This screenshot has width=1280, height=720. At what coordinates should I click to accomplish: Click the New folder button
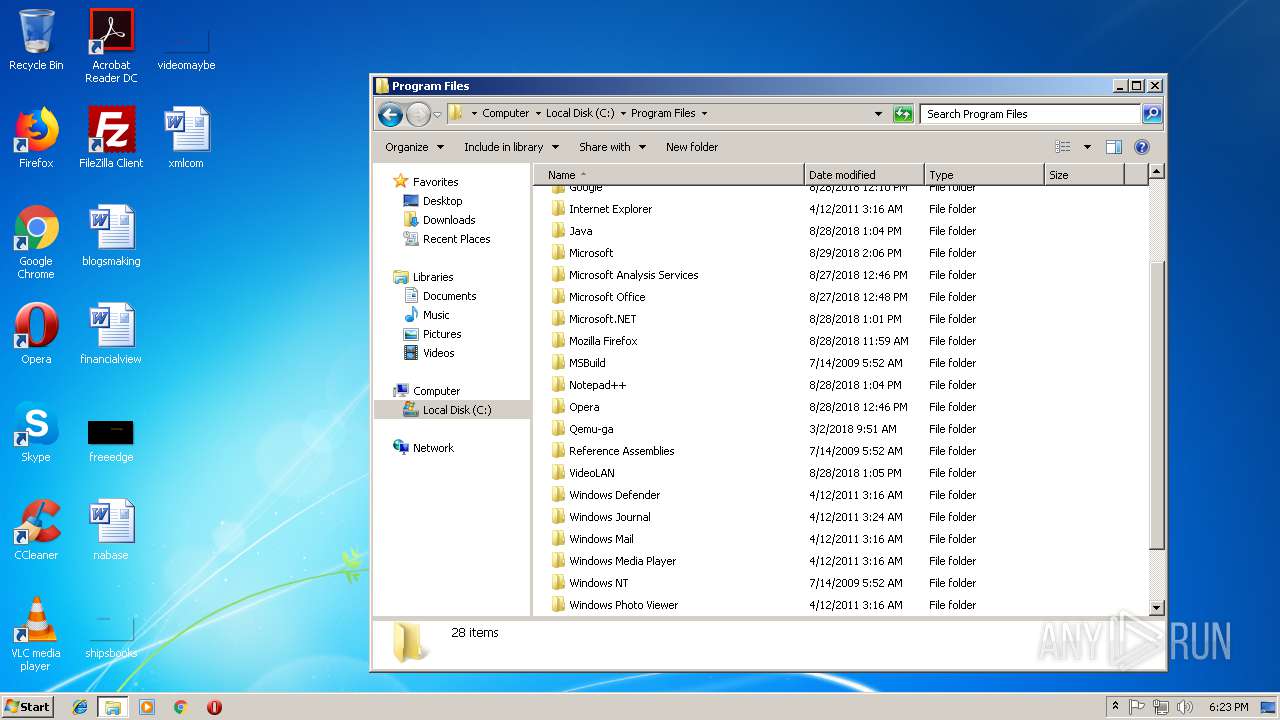coord(692,147)
